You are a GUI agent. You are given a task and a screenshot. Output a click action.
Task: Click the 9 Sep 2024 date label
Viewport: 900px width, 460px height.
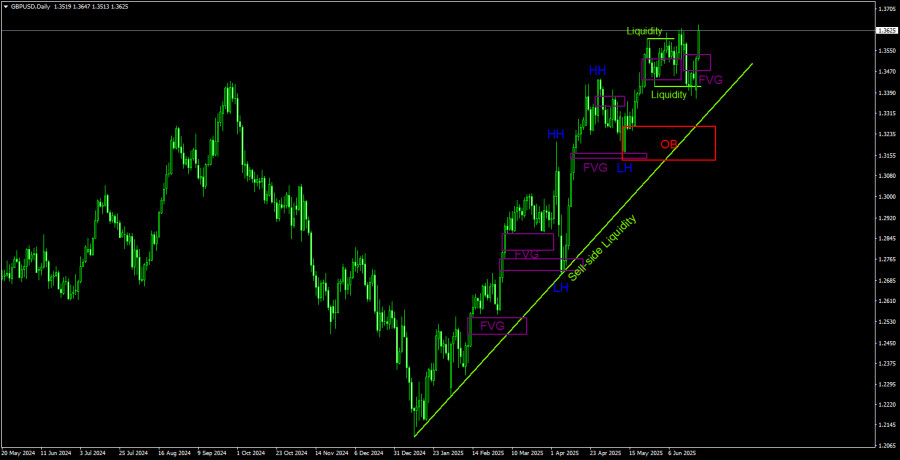click(211, 453)
